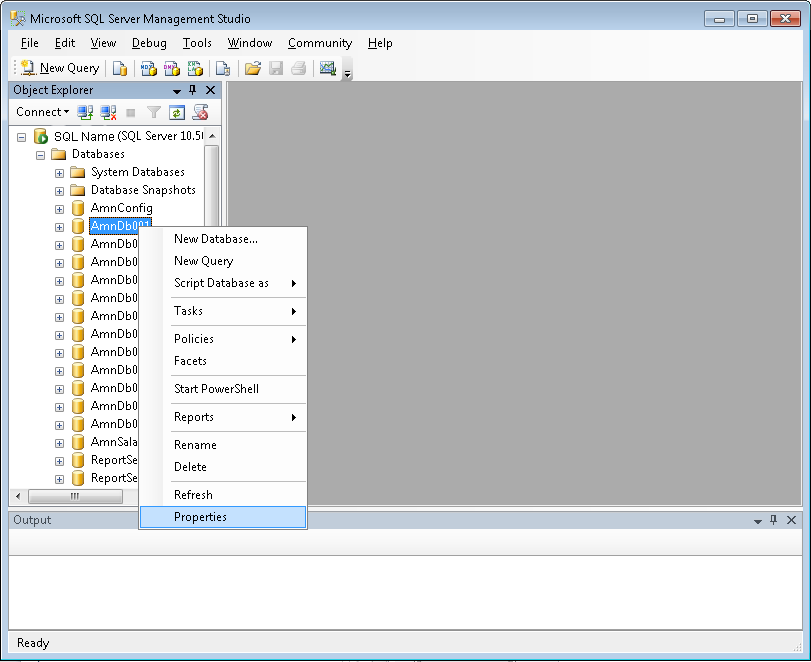This screenshot has width=811, height=662.
Task: Click the Databases folder icon
Action: click(x=58, y=154)
